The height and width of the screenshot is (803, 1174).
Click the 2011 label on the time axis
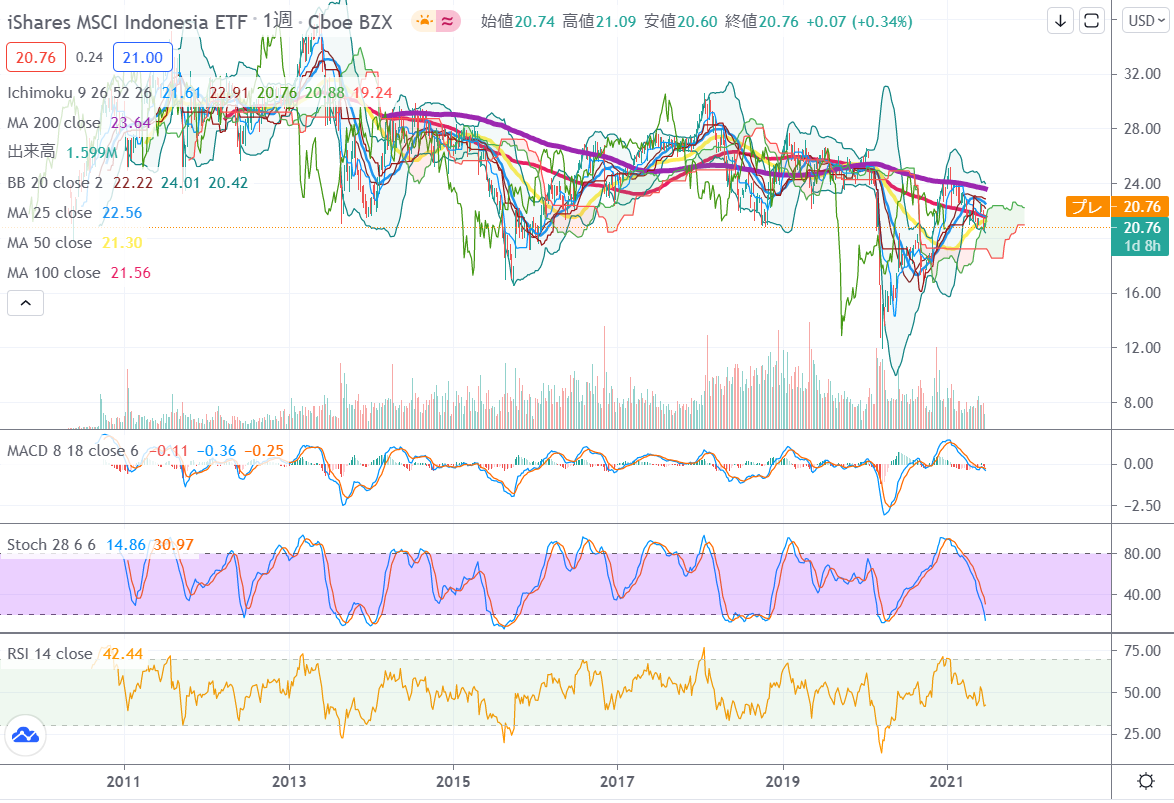(x=124, y=782)
